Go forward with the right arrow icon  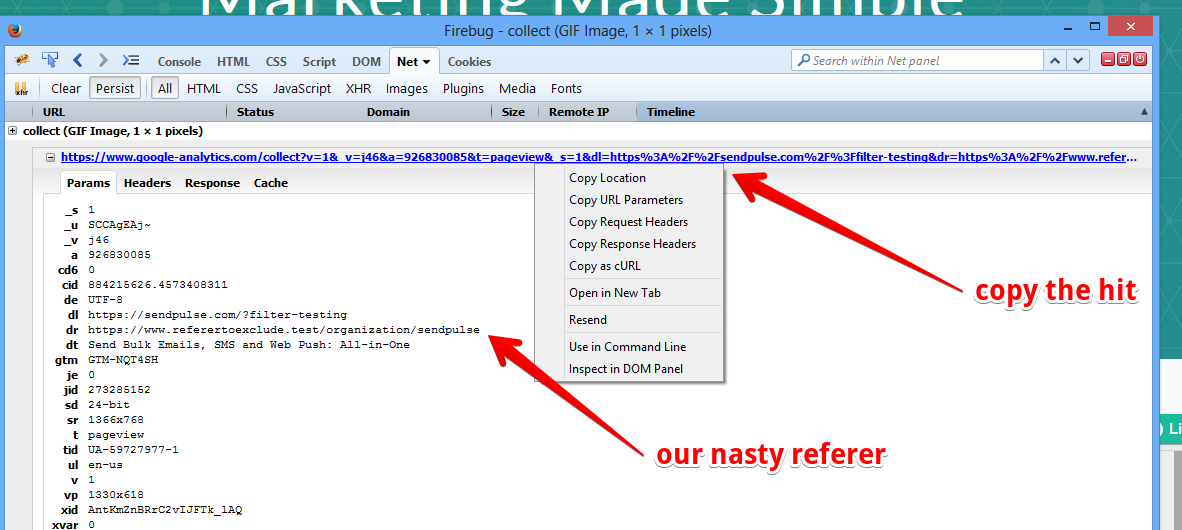pyautogui.click(x=103, y=60)
